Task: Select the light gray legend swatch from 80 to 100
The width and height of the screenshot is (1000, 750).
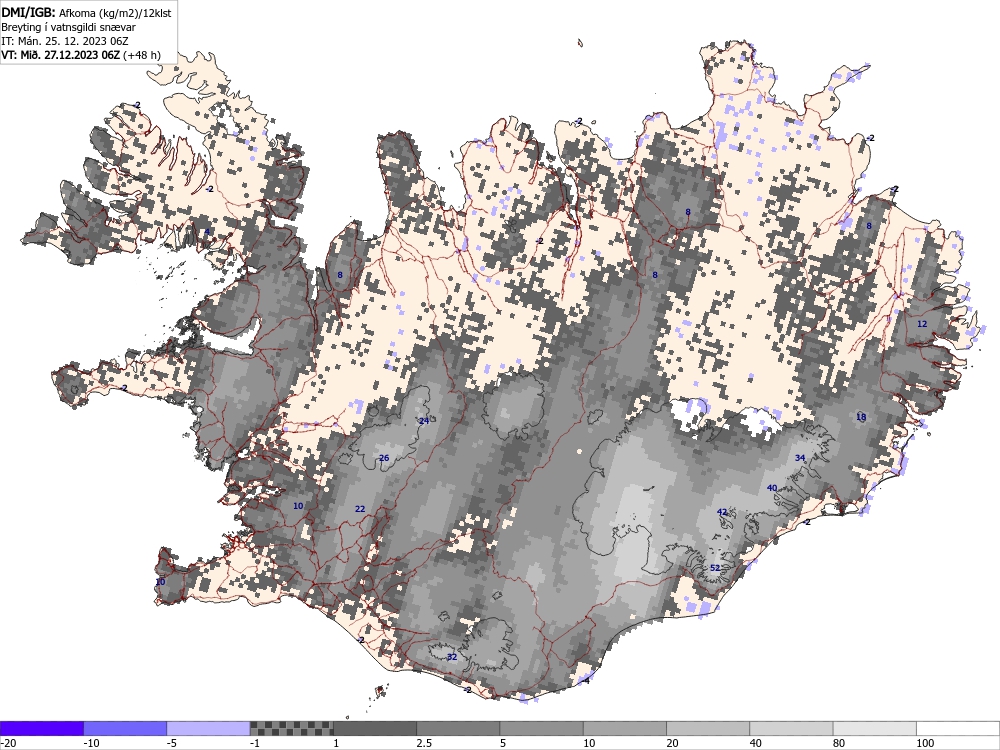Action: [874, 728]
